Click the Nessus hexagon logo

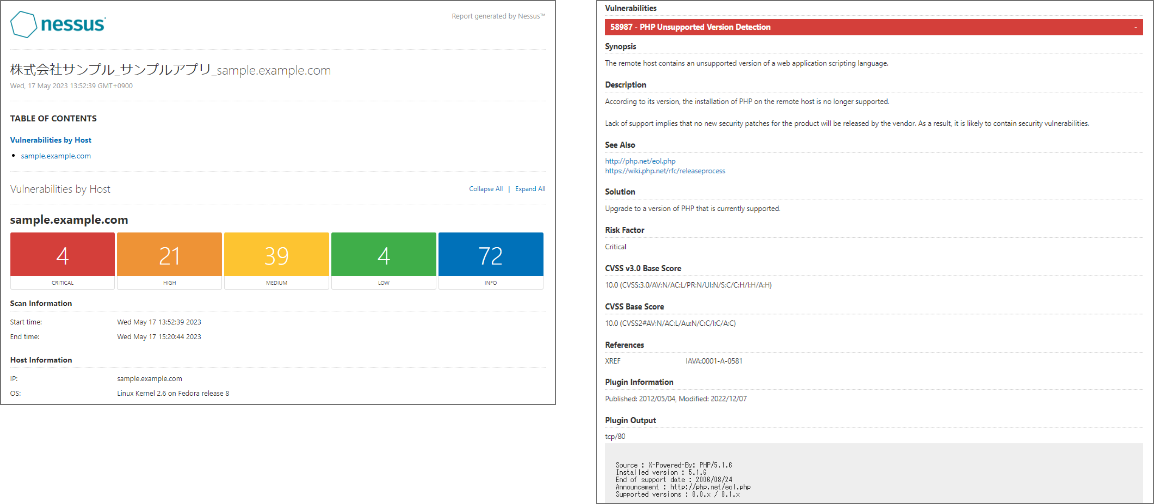23,25
